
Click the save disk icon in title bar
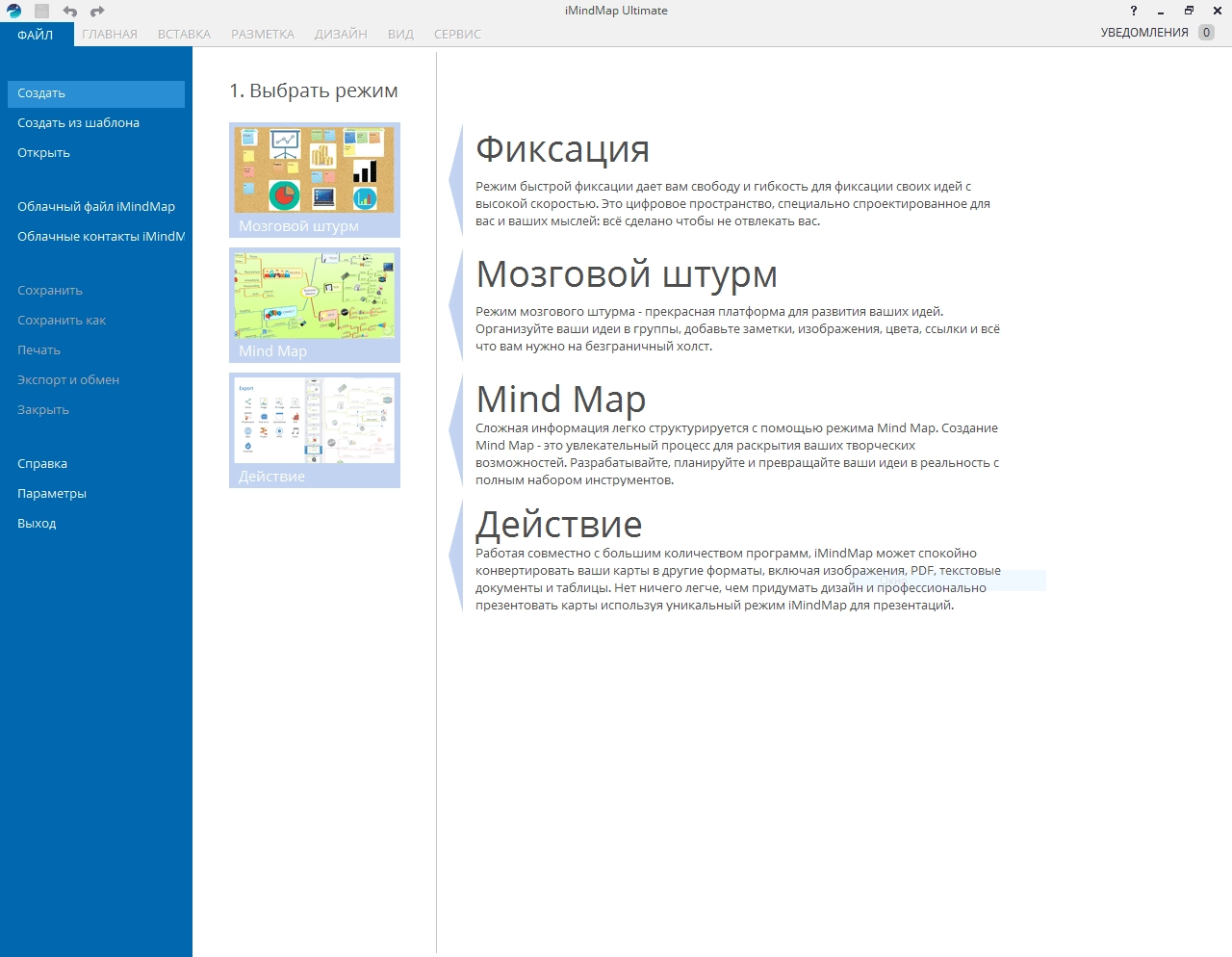click(41, 11)
